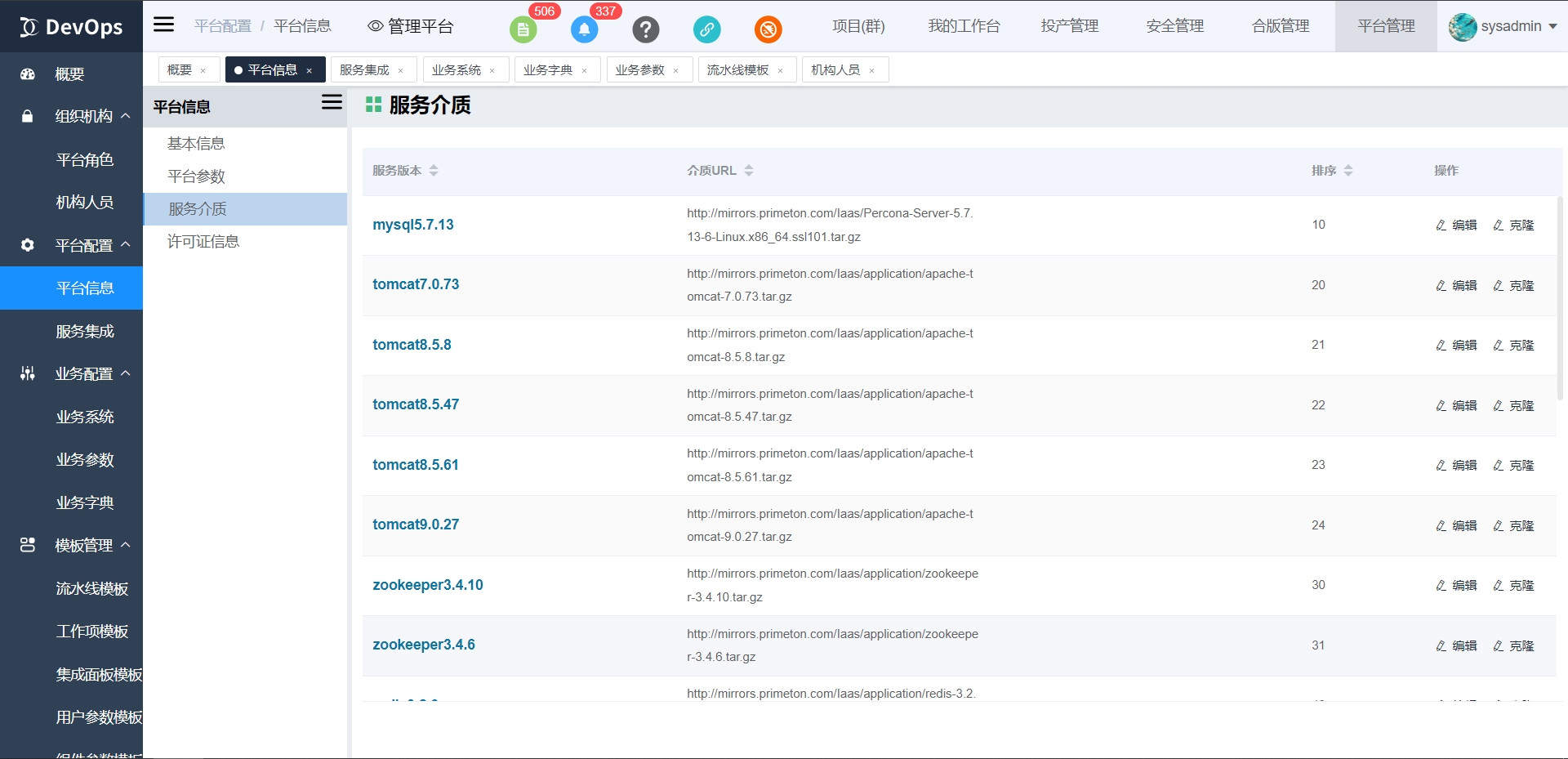Switch to the 业务字典 tab
1568x759 pixels.
(x=548, y=70)
